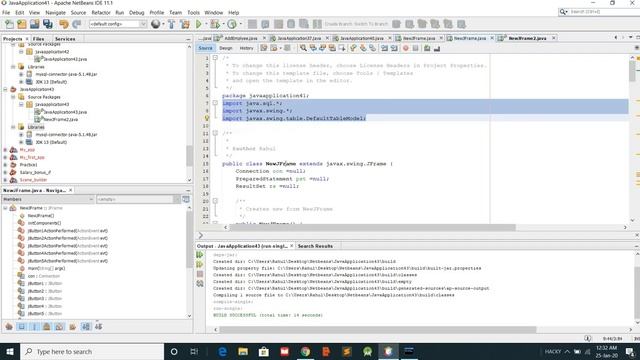Click the Cortana circle on taskbar

(174, 351)
